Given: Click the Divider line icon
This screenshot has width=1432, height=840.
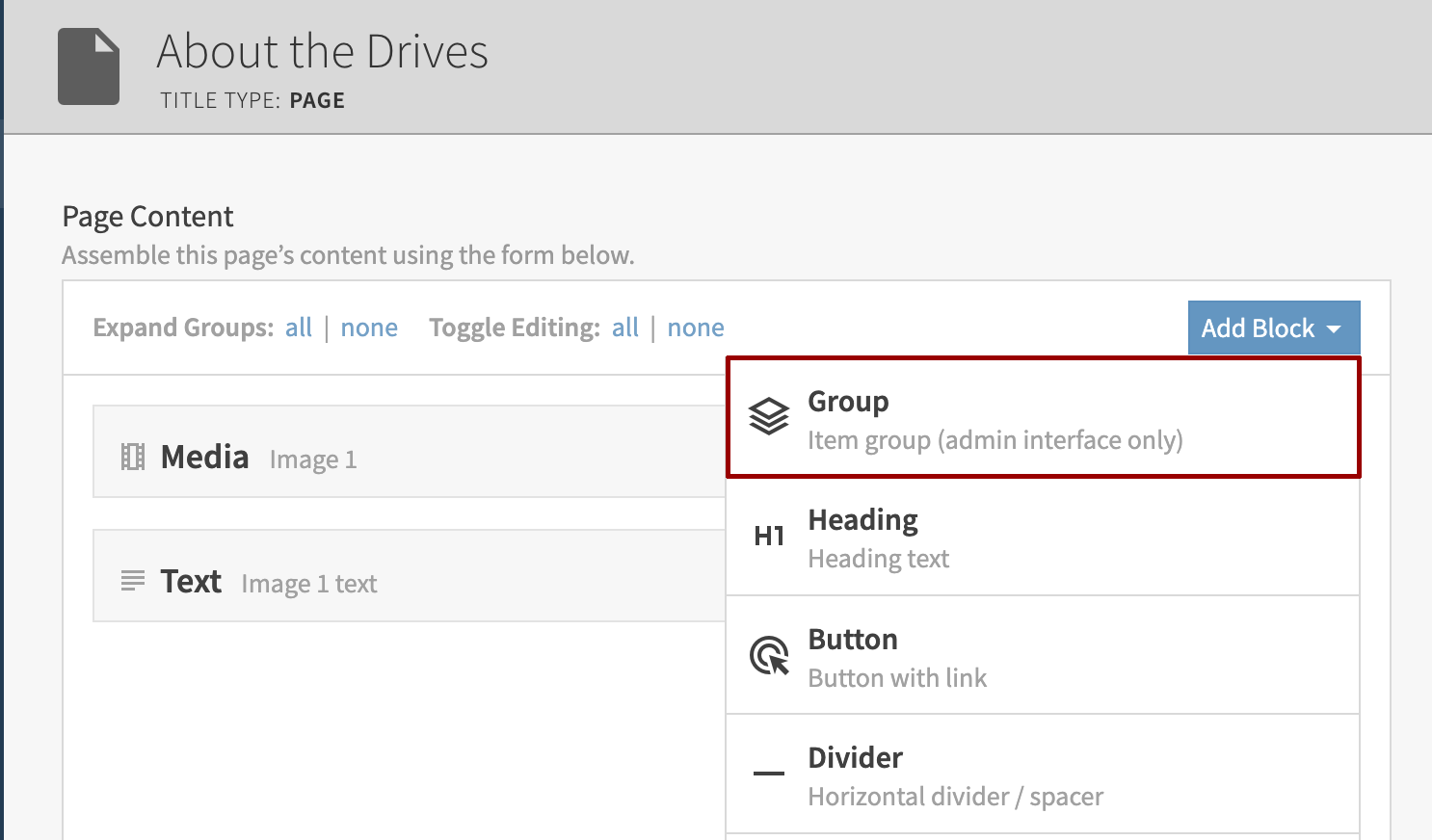Looking at the screenshot, I should point(769,774).
